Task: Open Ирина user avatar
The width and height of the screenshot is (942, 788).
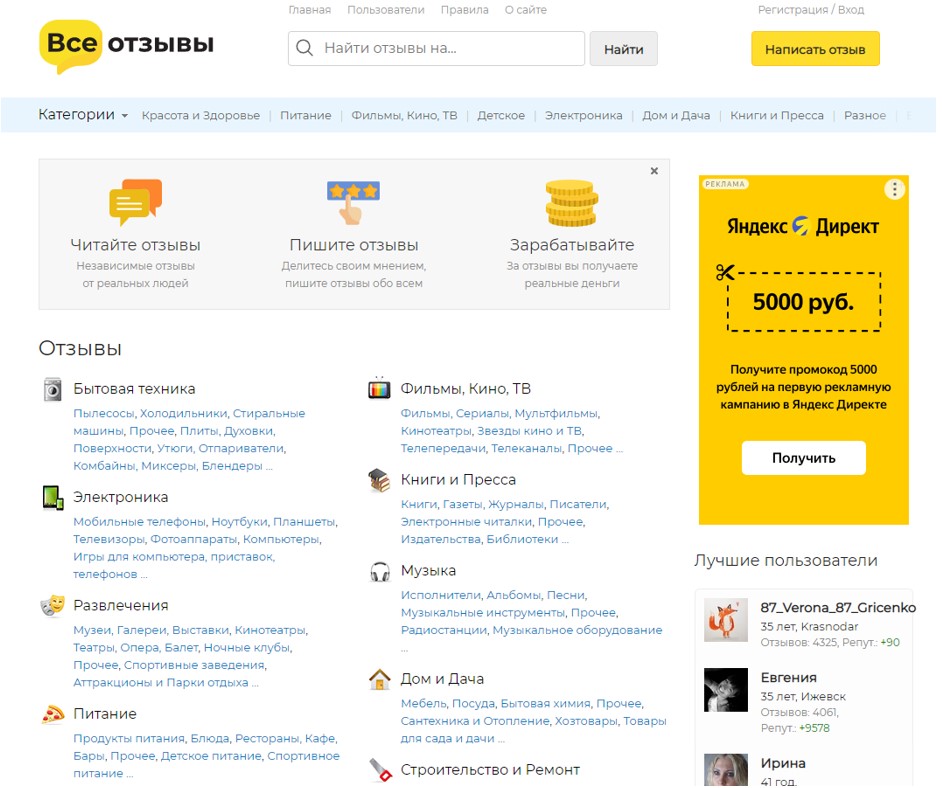Action: click(x=726, y=770)
